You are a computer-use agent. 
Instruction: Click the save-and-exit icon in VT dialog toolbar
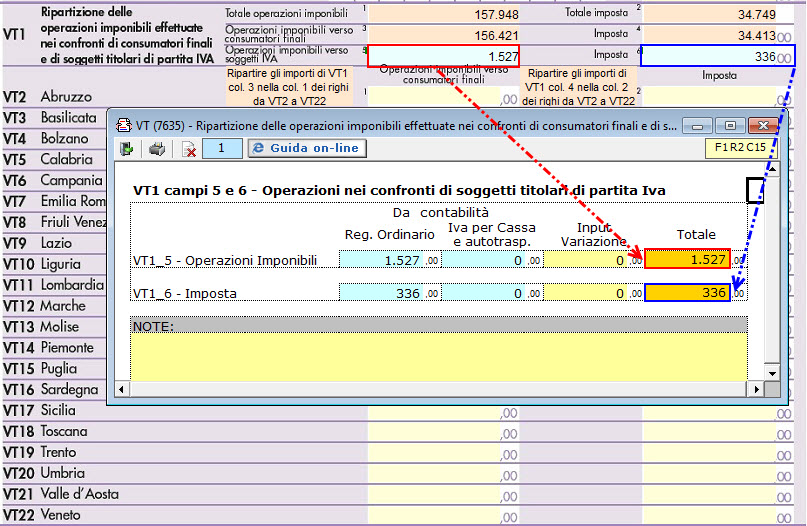pyautogui.click(x=127, y=149)
